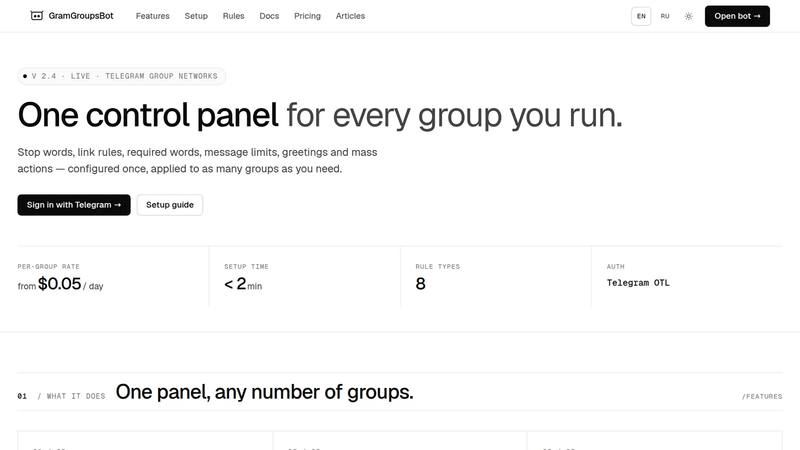Click the '01 / WHAT IT DOES' label
This screenshot has height=450, width=800.
click(61, 396)
